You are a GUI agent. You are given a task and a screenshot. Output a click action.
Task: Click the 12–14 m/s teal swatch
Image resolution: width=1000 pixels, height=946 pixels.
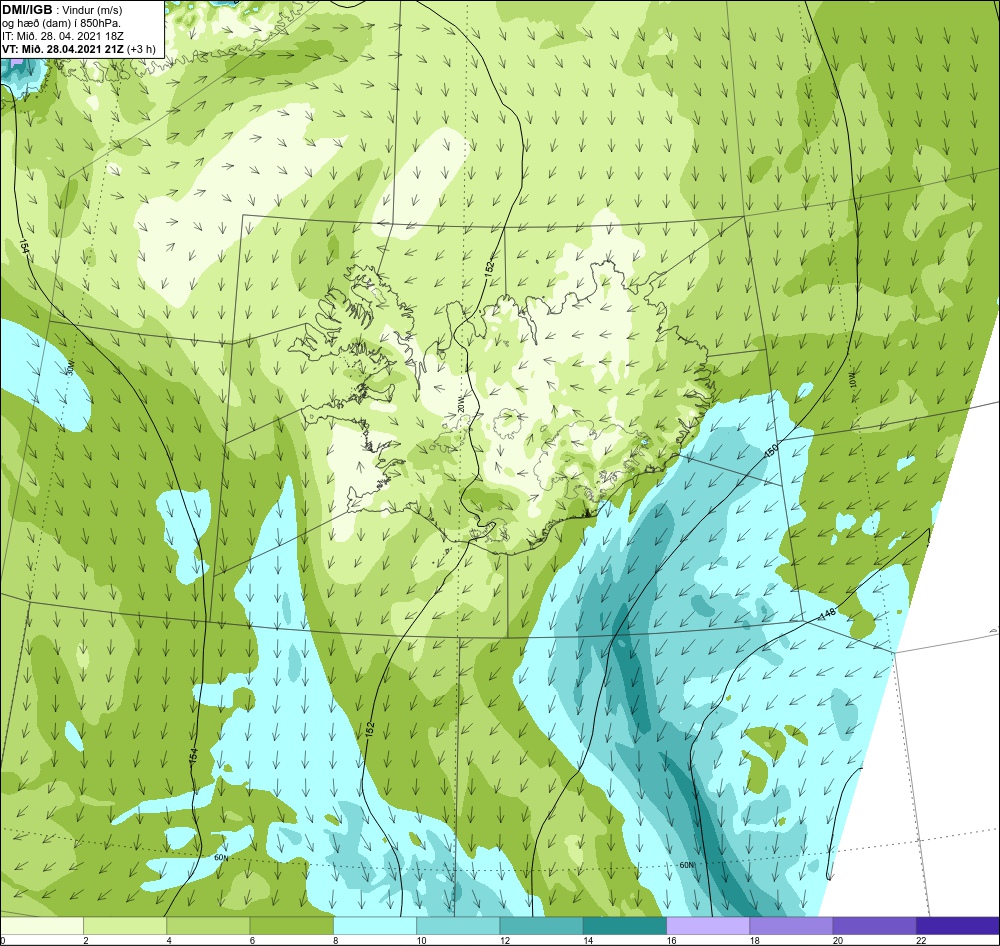click(541, 925)
